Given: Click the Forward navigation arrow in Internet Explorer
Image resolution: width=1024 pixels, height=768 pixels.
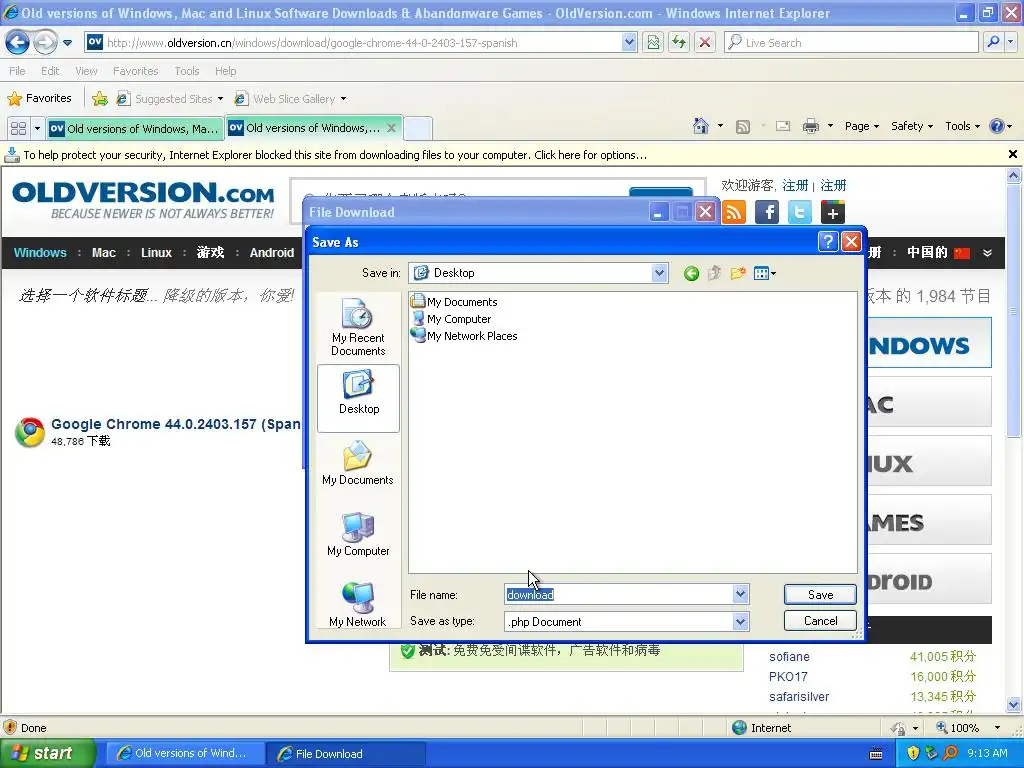Looking at the screenshot, I should point(45,43).
